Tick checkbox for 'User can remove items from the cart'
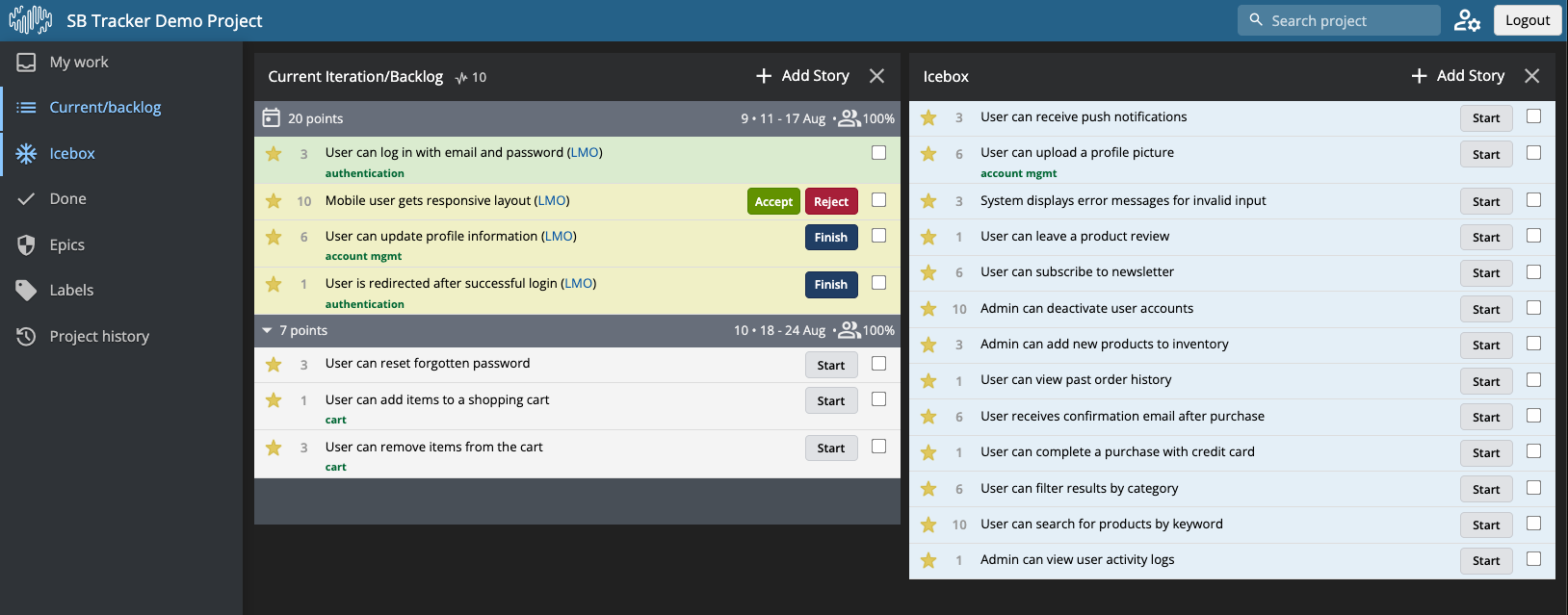The image size is (1568, 615). [878, 446]
